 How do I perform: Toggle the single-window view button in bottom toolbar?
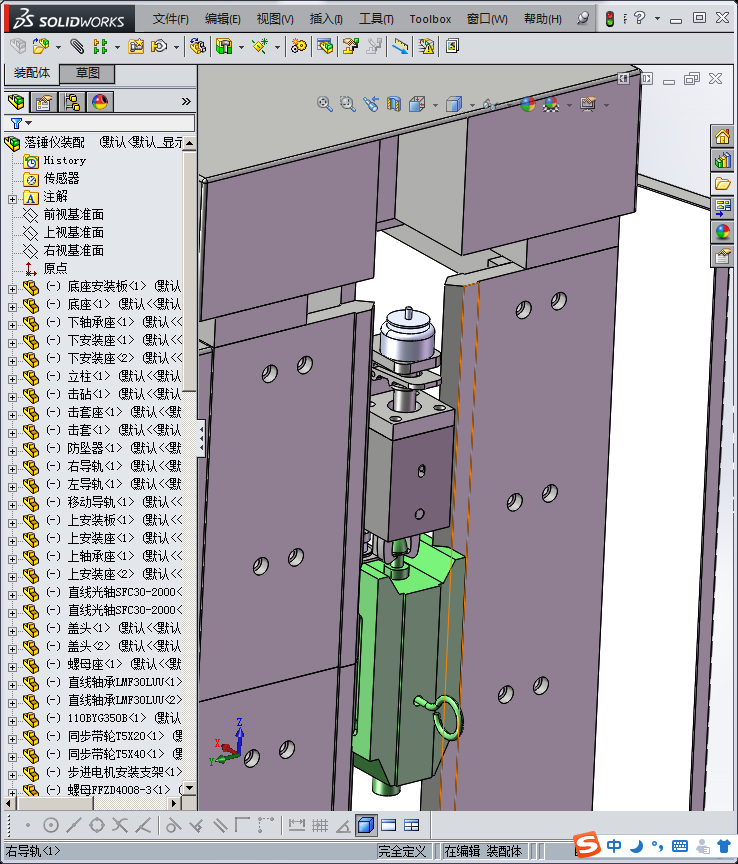tap(389, 825)
